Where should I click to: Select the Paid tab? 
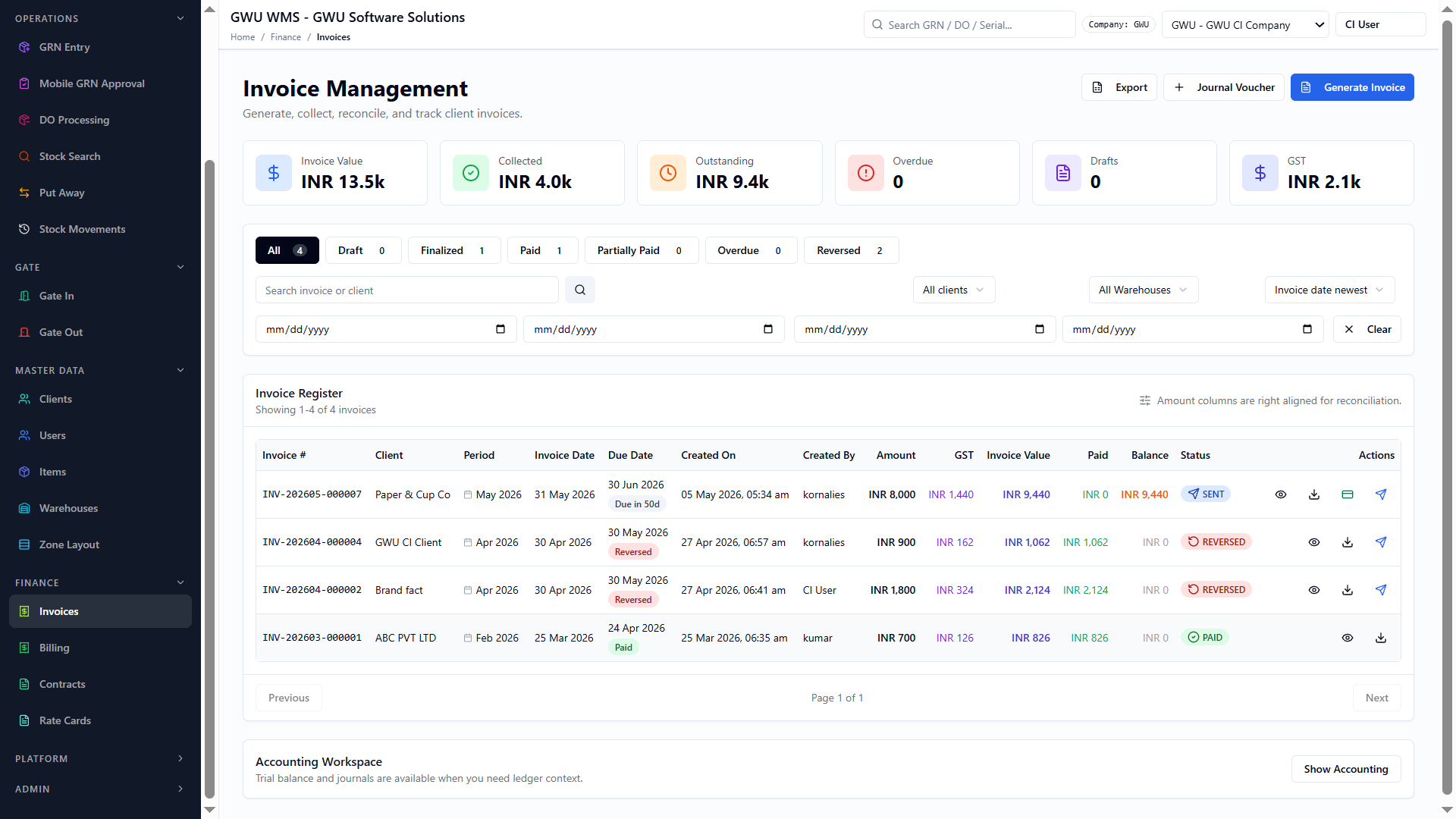point(542,250)
